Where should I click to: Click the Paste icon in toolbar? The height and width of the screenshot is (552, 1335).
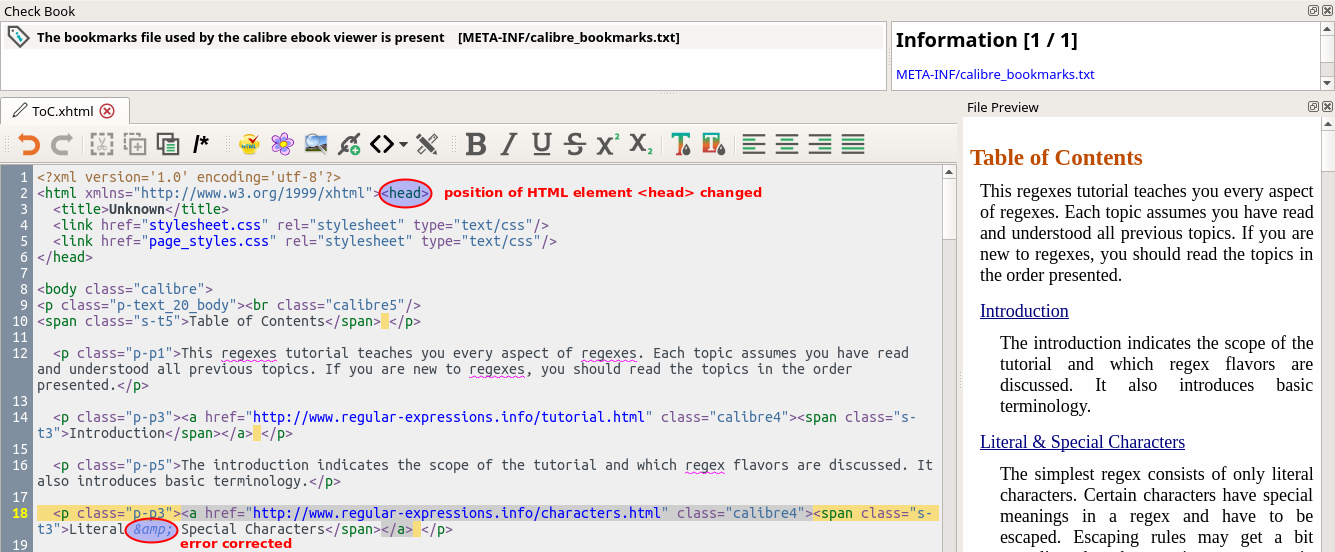167,144
